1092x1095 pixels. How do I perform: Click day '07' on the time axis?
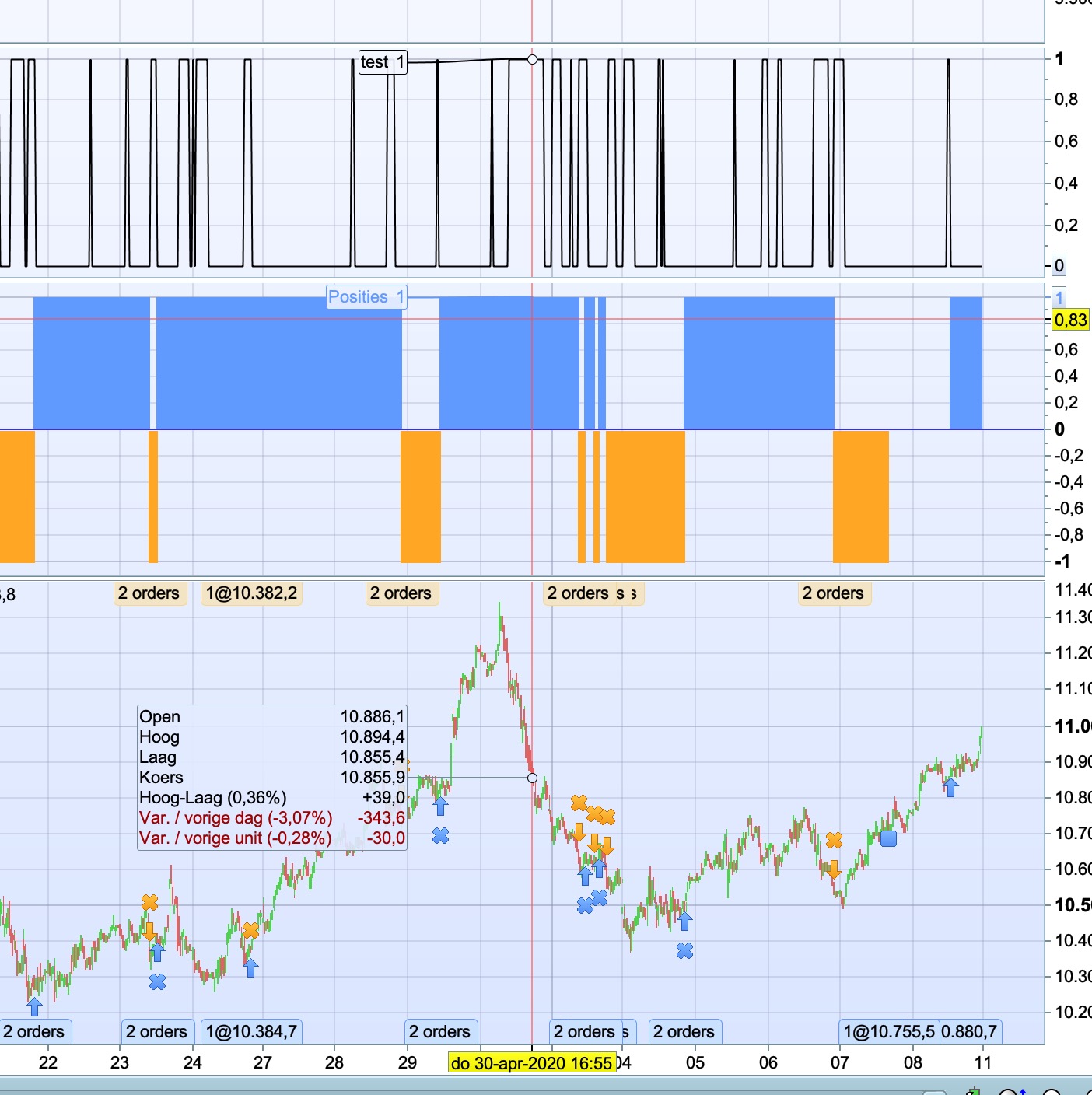click(840, 1063)
